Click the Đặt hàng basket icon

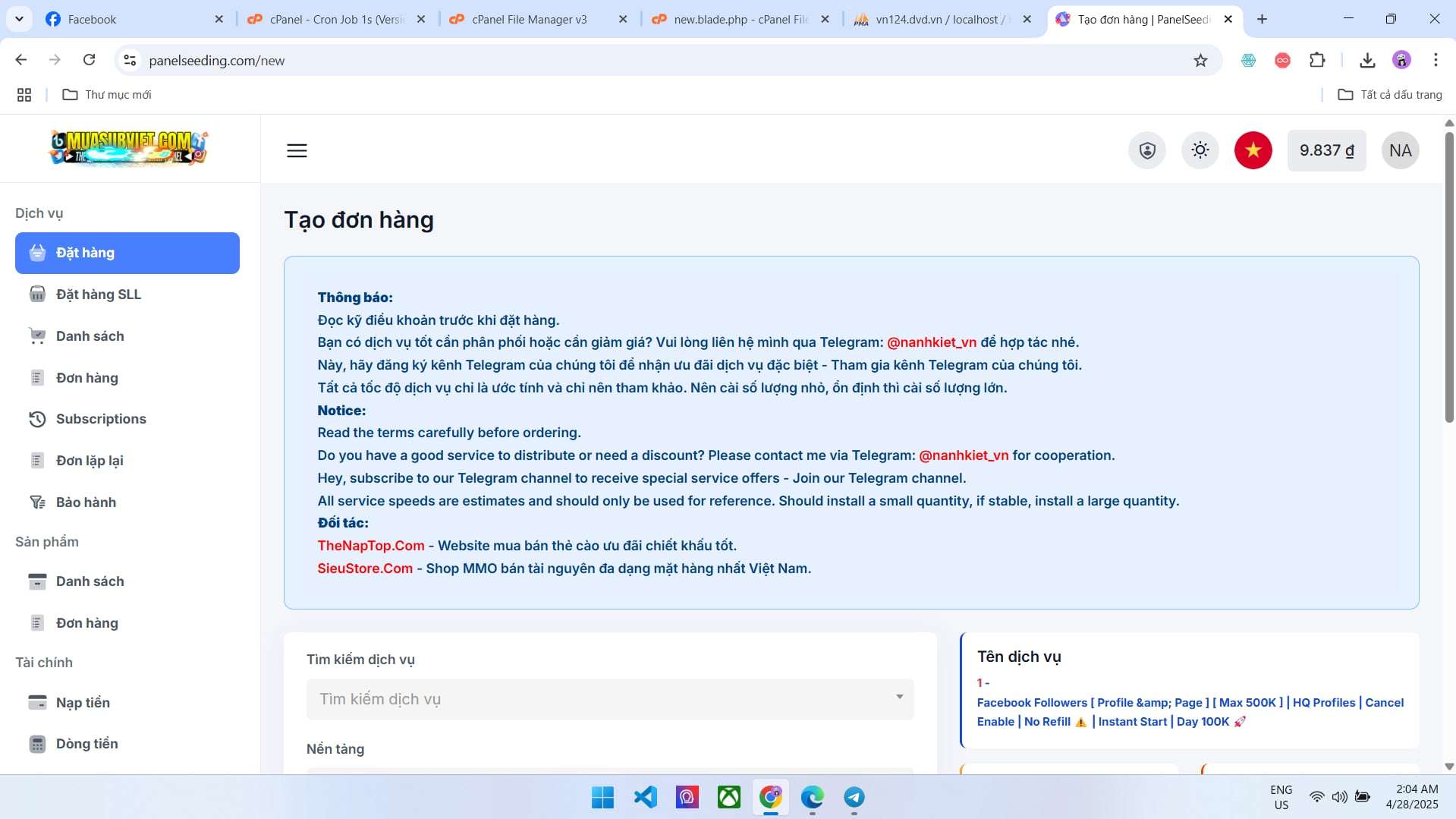[37, 253]
